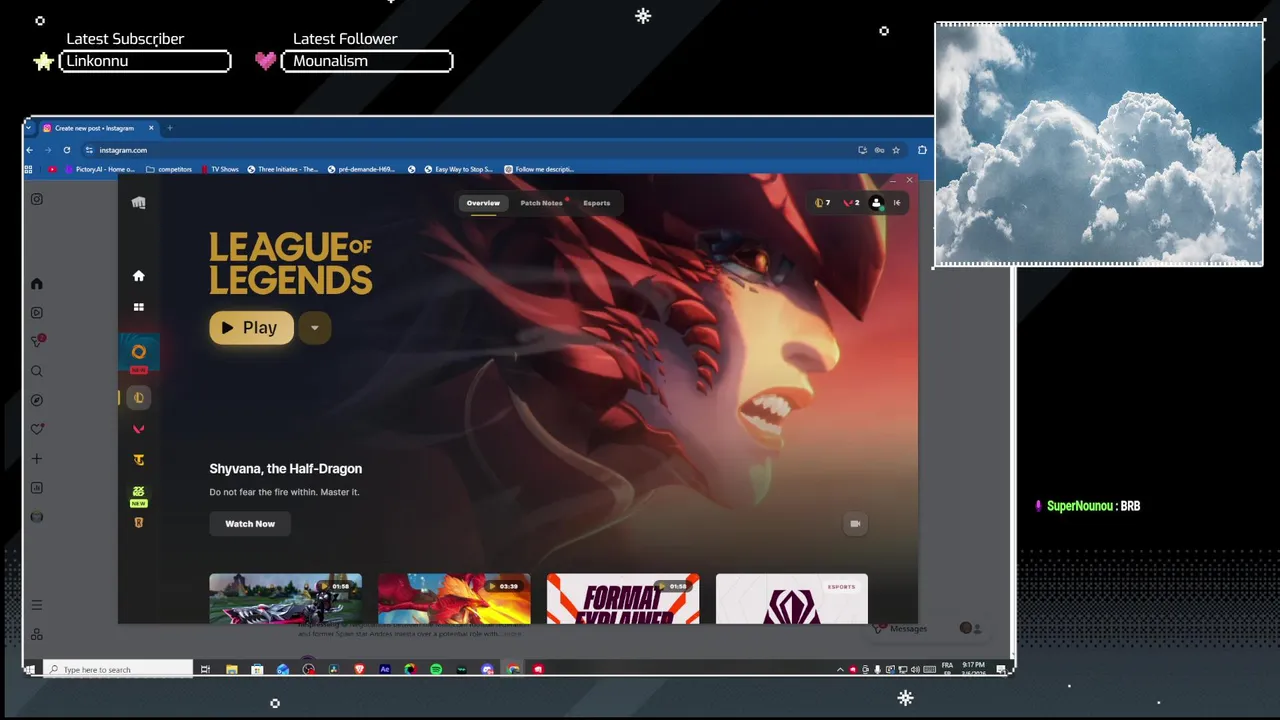
Task: Open Chrome extensions puzzle icon
Action: tap(922, 150)
